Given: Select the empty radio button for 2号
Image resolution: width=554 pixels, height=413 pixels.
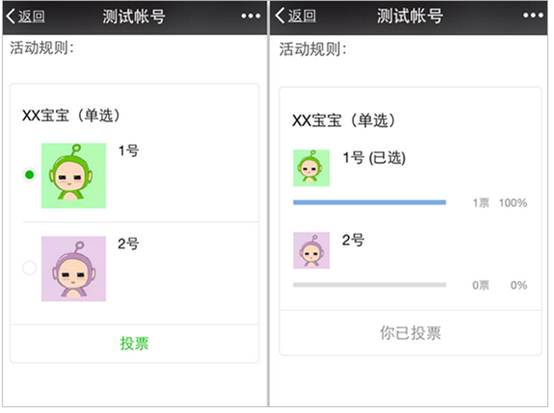Looking at the screenshot, I should (29, 267).
